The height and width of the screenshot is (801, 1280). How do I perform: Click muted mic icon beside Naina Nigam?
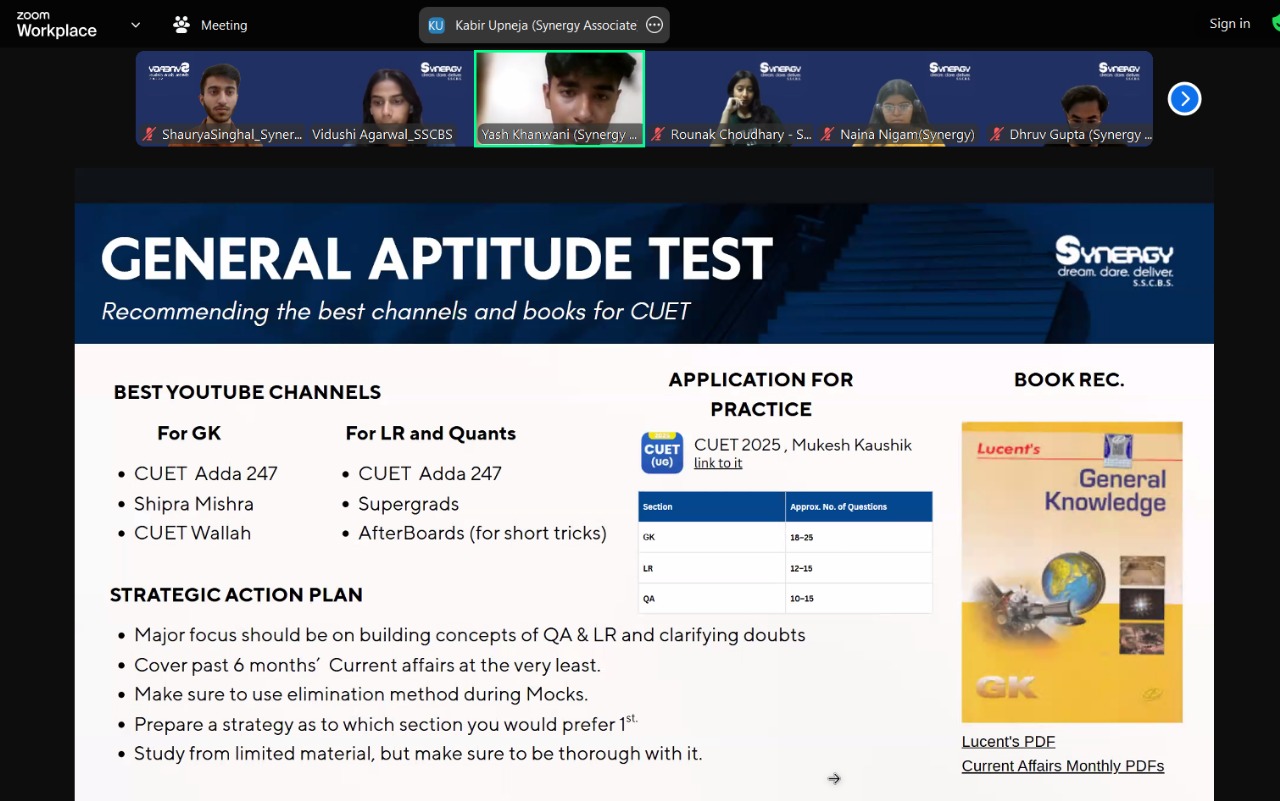pos(828,134)
